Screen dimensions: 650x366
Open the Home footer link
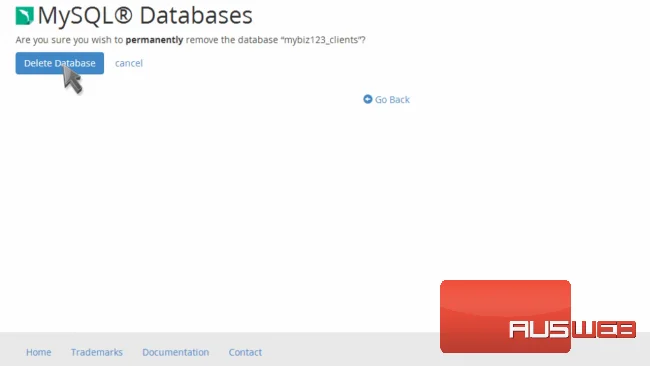(x=39, y=352)
